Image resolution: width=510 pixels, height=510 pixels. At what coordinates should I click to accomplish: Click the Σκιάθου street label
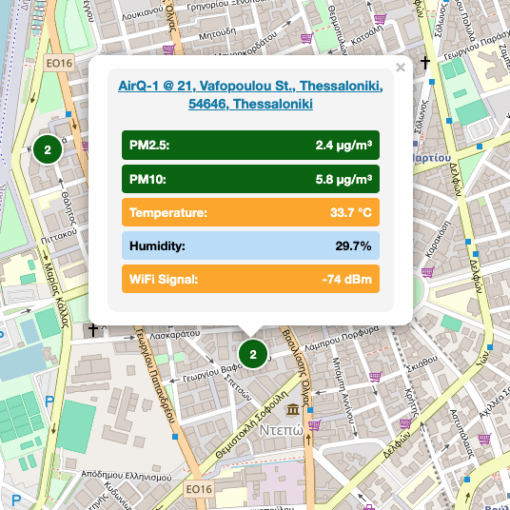[421, 364]
